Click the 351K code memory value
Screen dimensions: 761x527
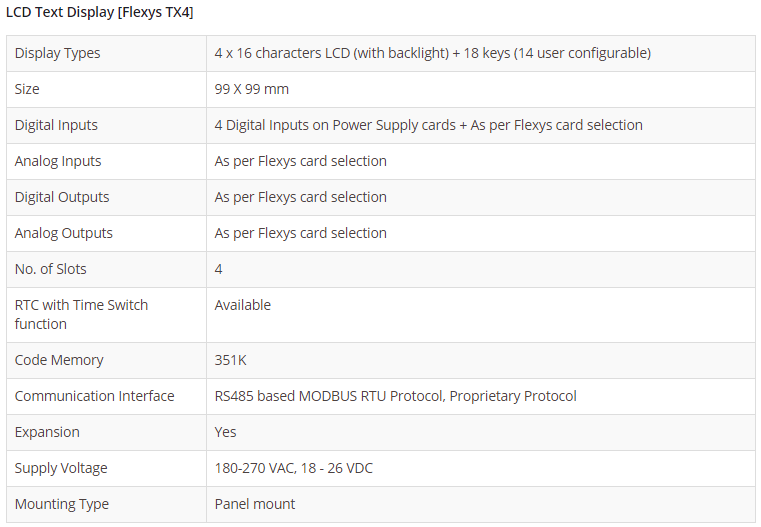(230, 360)
